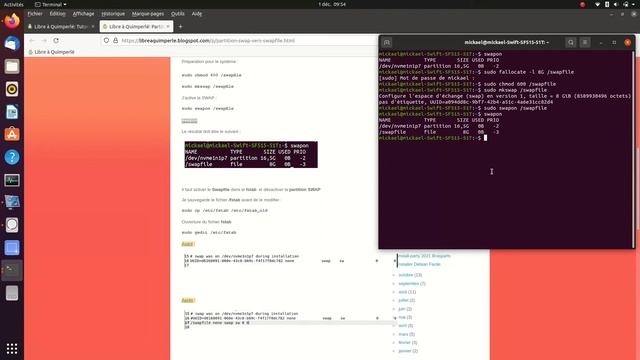Open the Aide menu
This screenshot has height=360, width=640.
coord(197,13)
